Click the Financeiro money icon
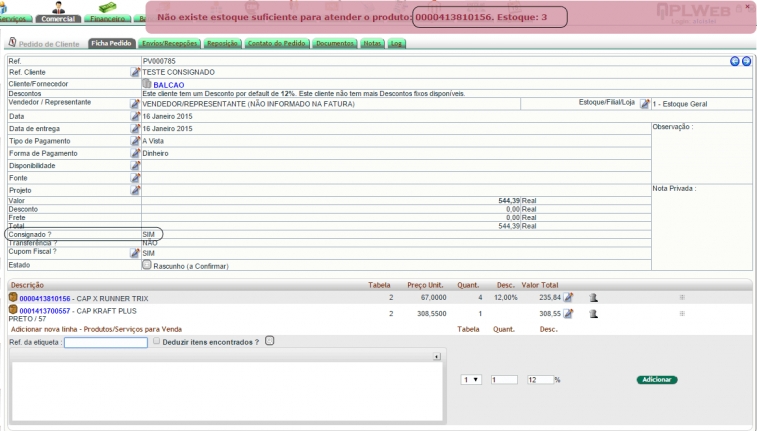 107,7
